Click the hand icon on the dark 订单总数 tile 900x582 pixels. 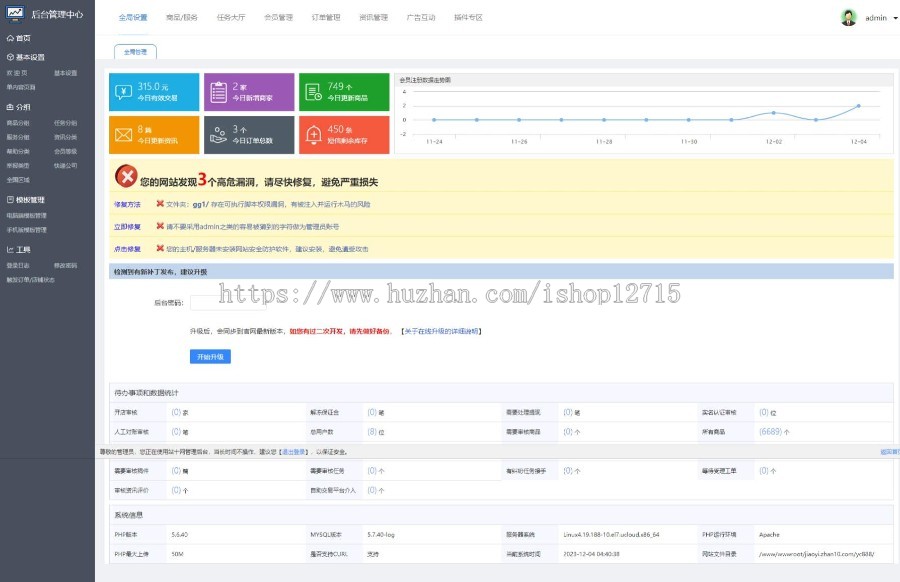(218, 135)
